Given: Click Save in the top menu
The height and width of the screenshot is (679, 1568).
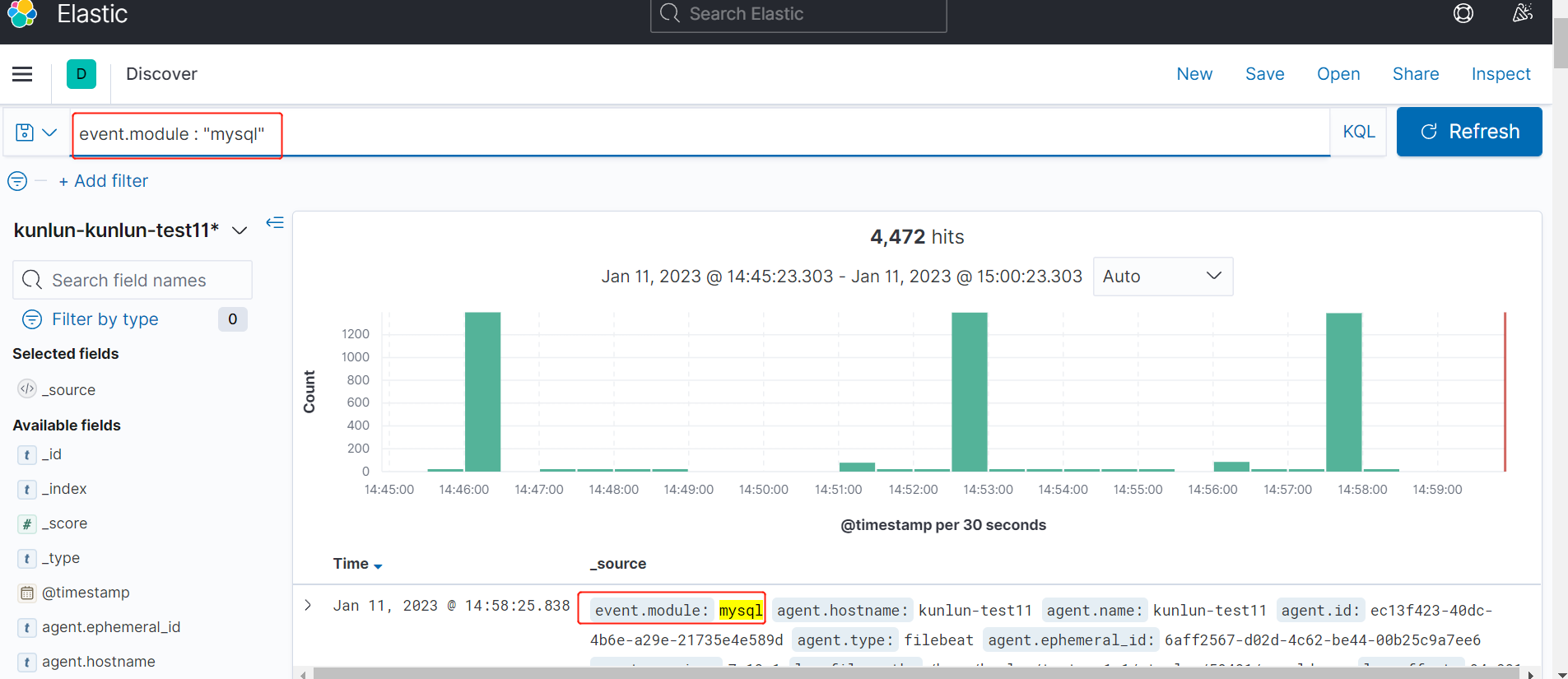Looking at the screenshot, I should point(1264,74).
